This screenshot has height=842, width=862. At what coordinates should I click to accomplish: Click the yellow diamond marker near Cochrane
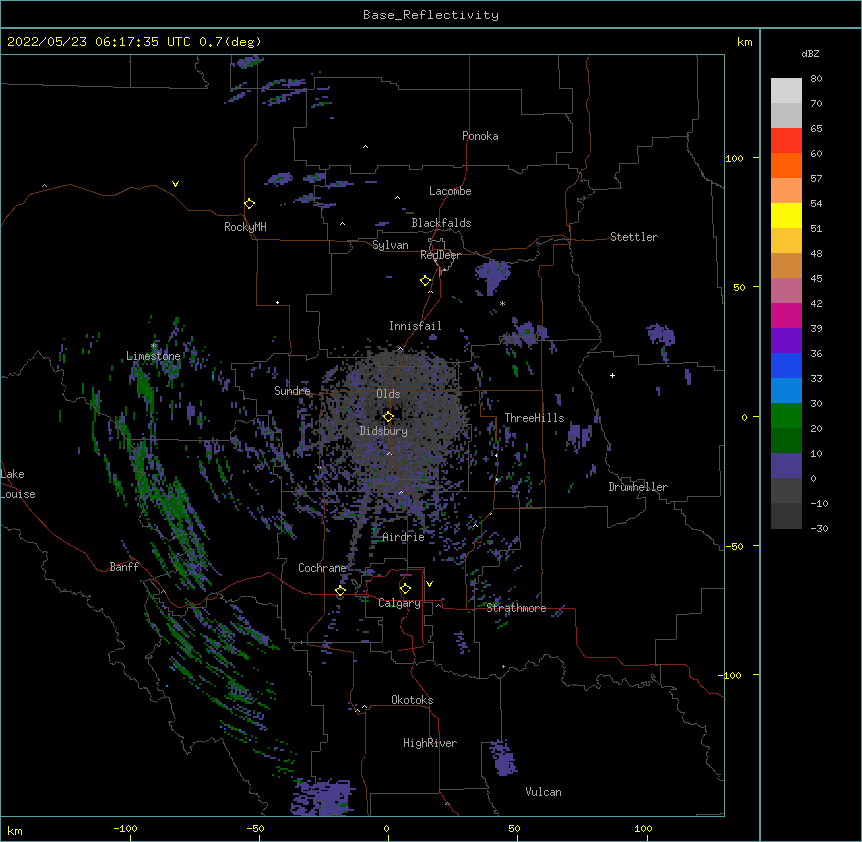coord(340,591)
